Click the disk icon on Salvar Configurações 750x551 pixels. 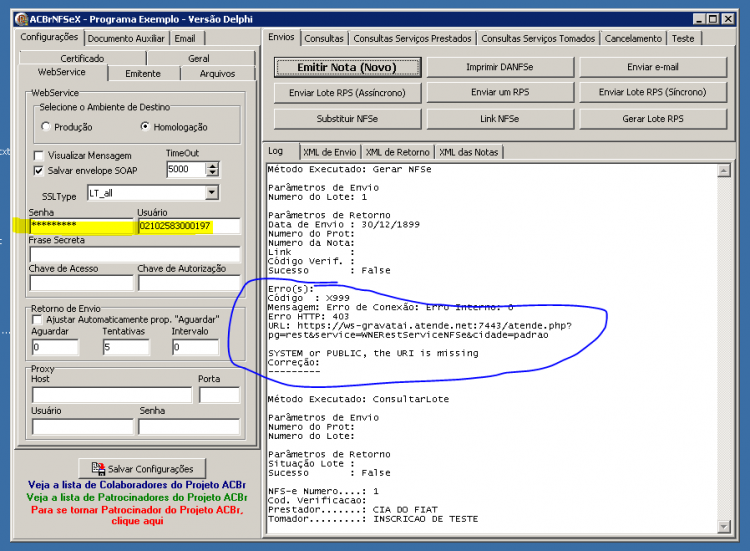(99, 469)
